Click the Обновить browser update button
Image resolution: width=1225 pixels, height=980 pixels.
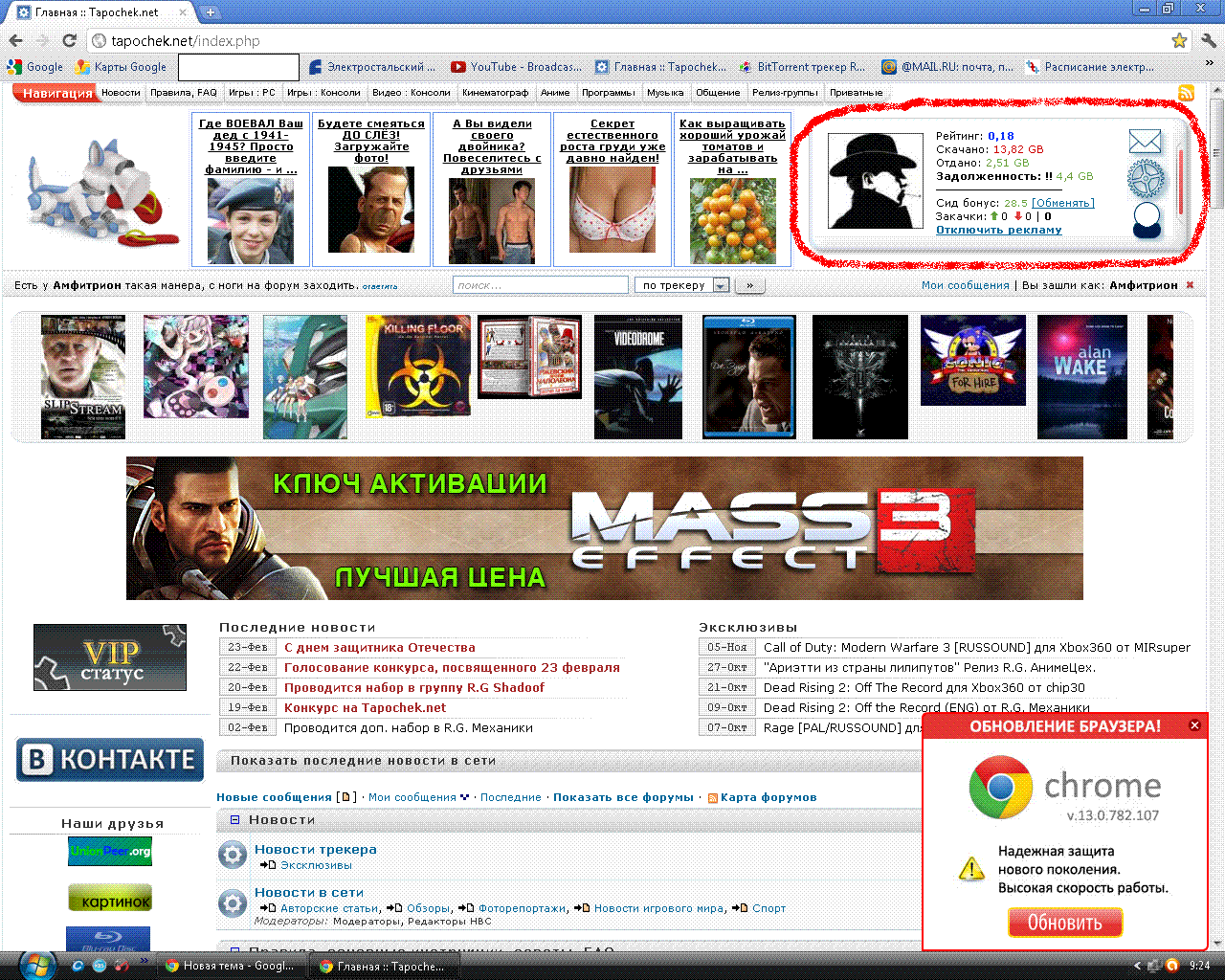click(x=1065, y=923)
